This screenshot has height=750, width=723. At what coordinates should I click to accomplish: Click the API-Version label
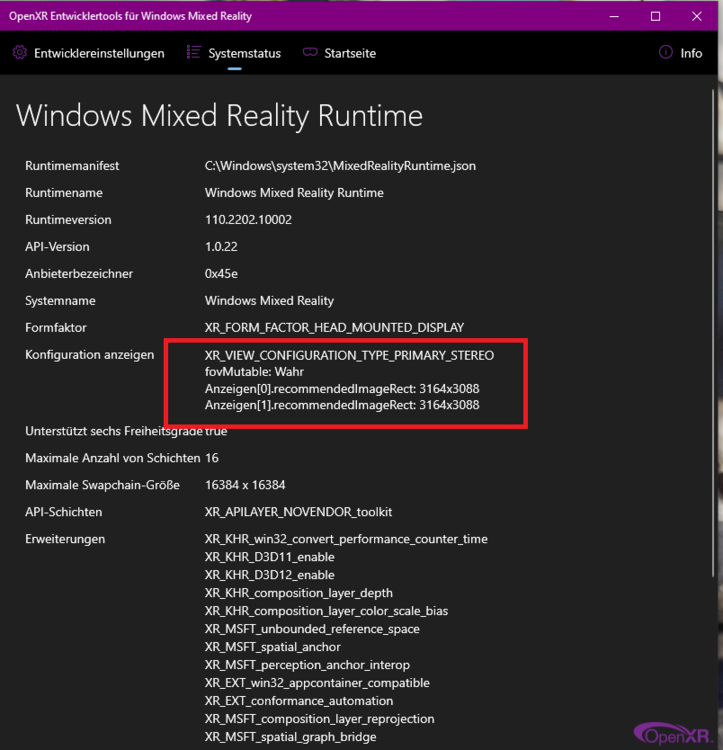(57, 247)
